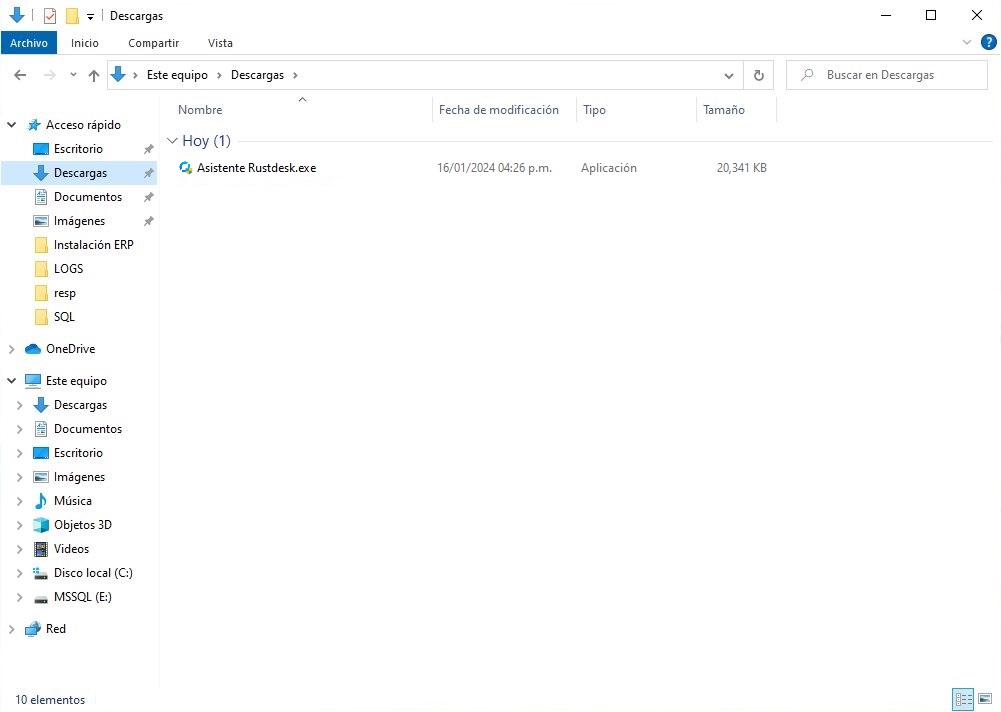
Task: Go up one folder level
Action: (93, 74)
